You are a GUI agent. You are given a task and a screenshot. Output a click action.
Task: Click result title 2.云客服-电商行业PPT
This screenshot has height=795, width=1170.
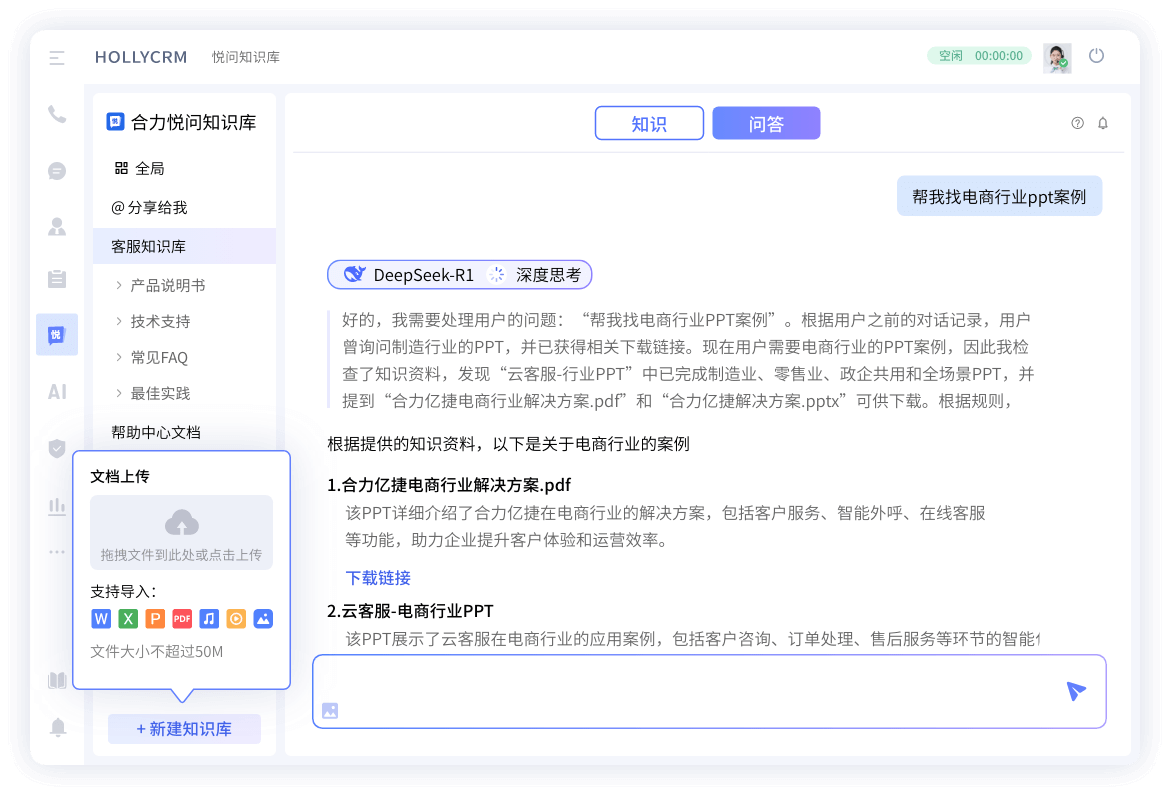point(410,611)
